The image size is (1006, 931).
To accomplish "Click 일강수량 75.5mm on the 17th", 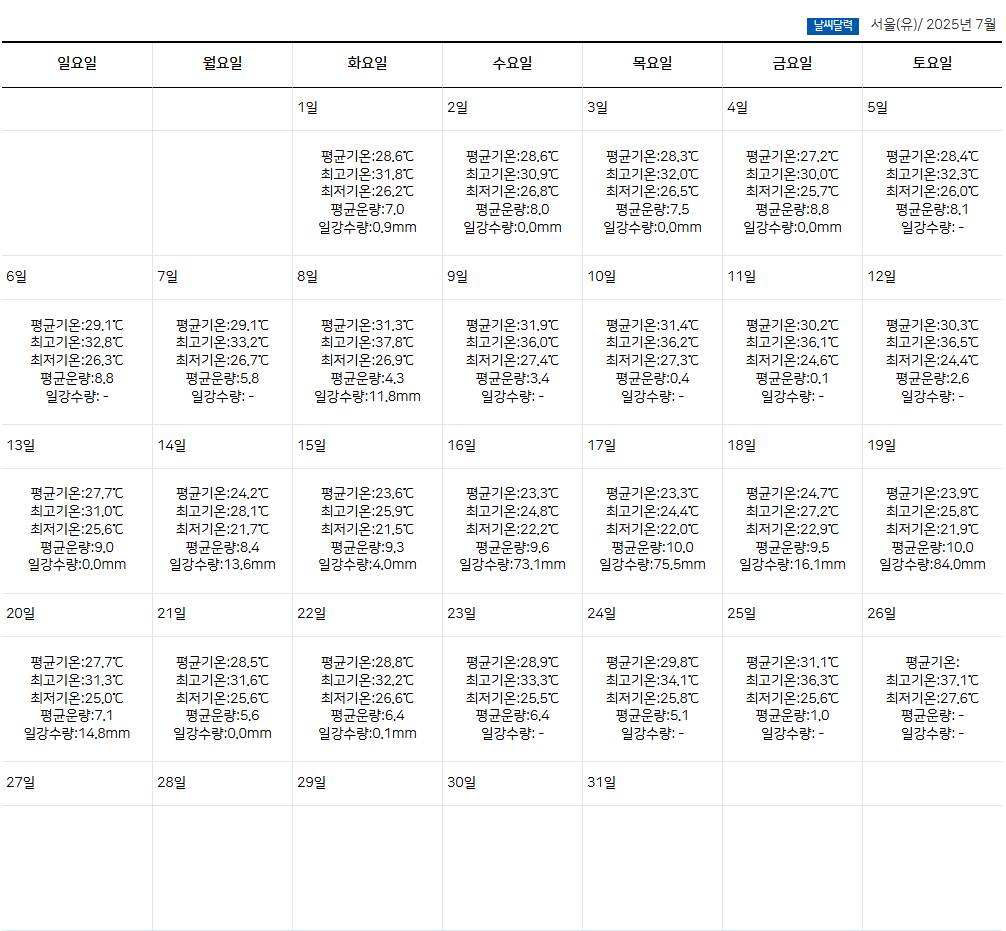I will 652,564.
